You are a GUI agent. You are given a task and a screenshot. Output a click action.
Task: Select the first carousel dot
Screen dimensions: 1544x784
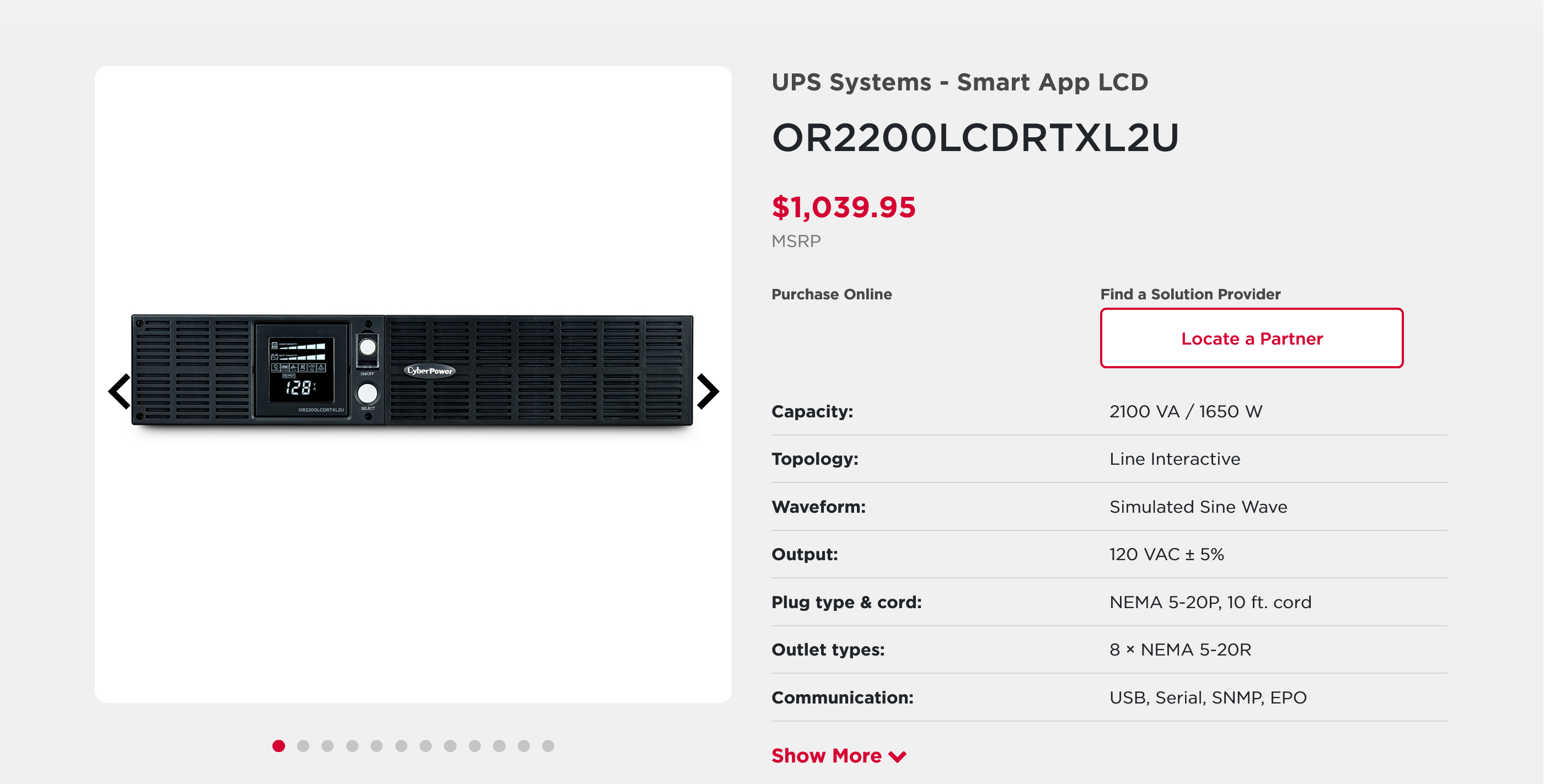(x=278, y=745)
